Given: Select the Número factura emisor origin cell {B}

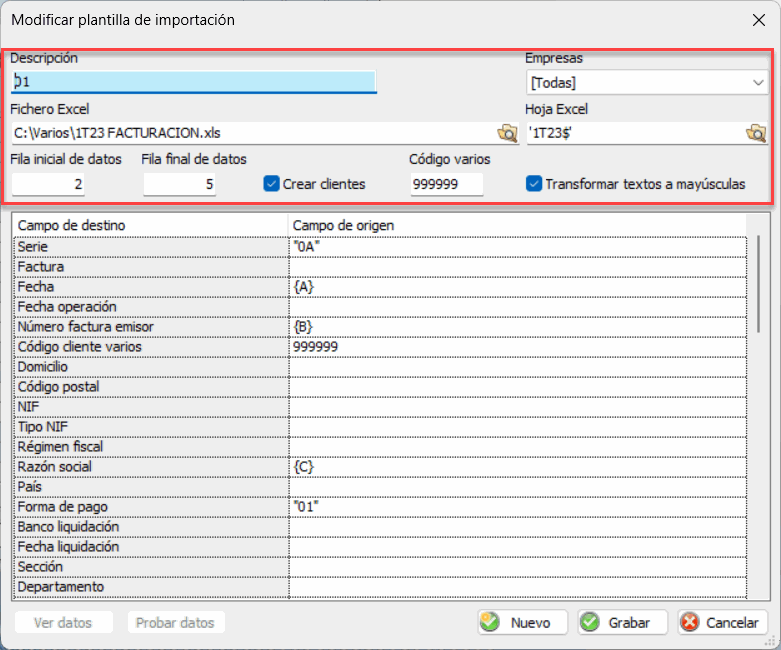Looking at the screenshot, I should pyautogui.click(x=518, y=327).
